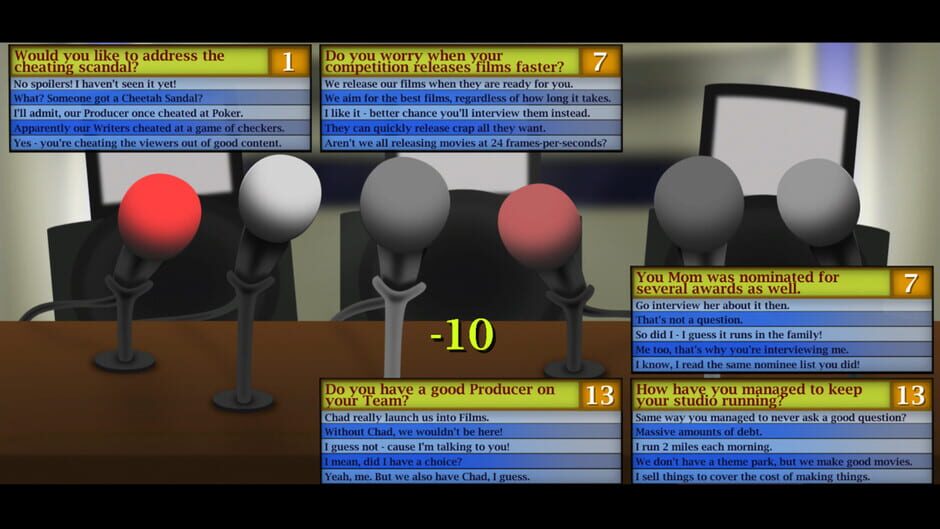Select "They can quickly release crap all they want."
Image resolution: width=940 pixels, height=529 pixels.
471,128
